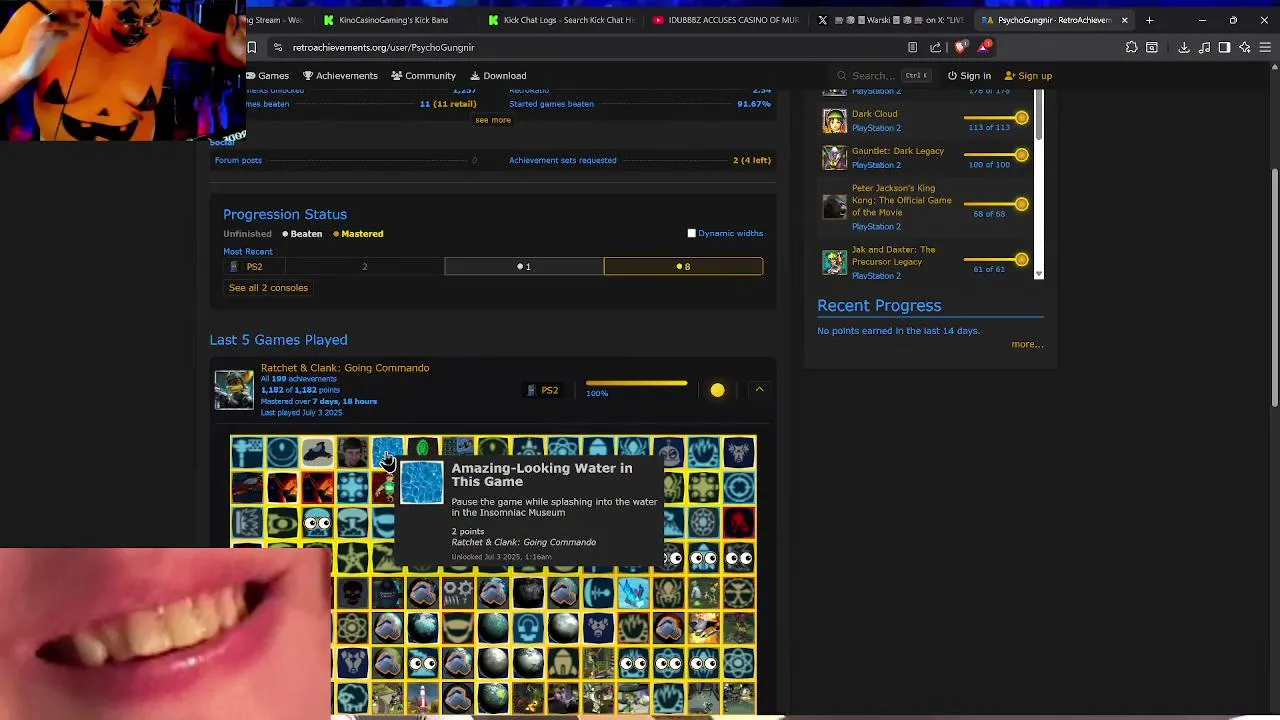This screenshot has width=1280, height=720.
Task: Open the browser extensions puzzle icon
Action: [x=1131, y=47]
